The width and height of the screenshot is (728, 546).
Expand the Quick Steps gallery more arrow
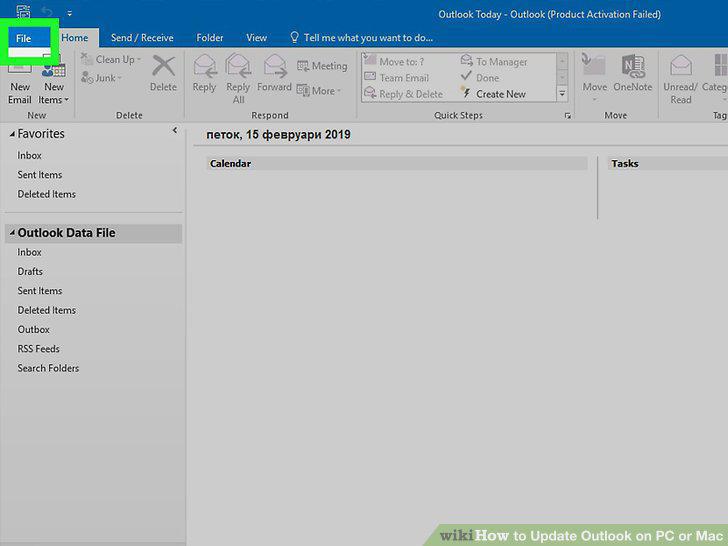point(562,94)
